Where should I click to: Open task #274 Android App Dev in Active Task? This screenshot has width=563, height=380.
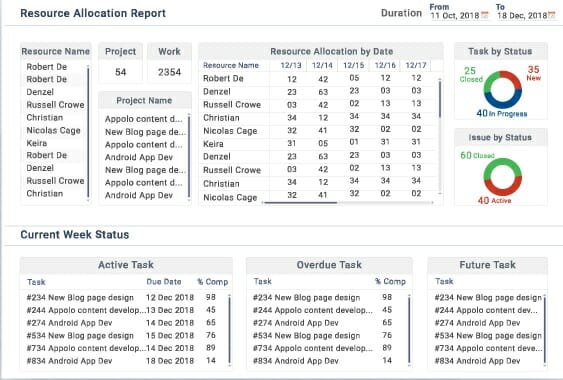point(69,323)
